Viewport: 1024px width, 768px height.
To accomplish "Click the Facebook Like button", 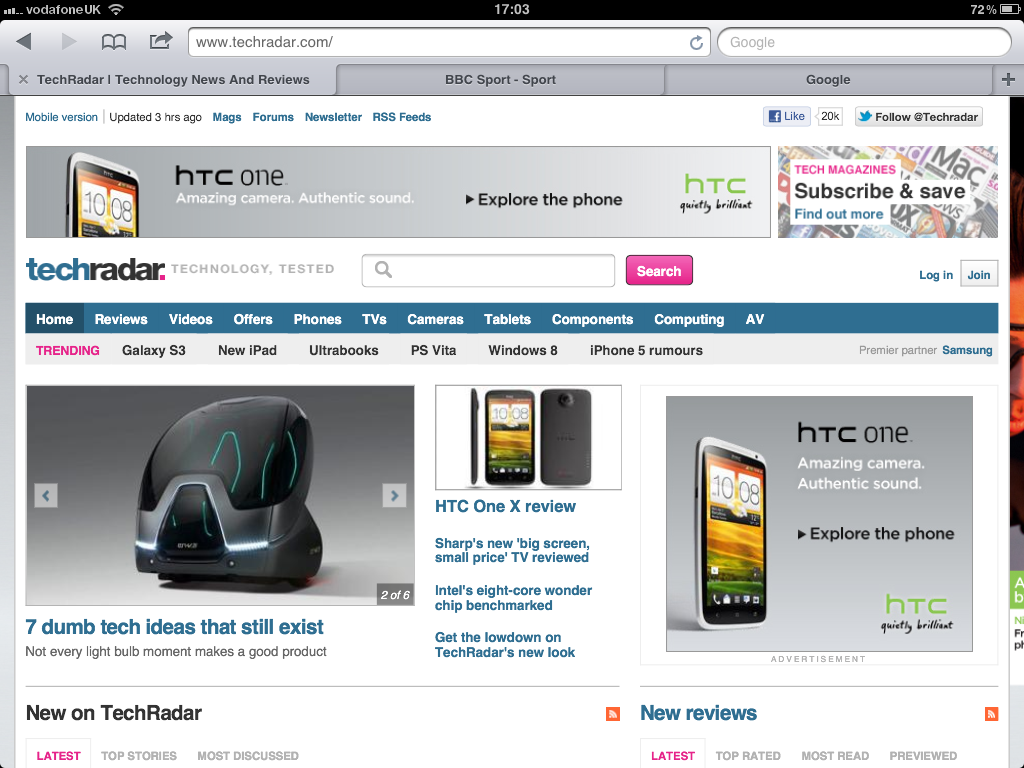I will (786, 116).
